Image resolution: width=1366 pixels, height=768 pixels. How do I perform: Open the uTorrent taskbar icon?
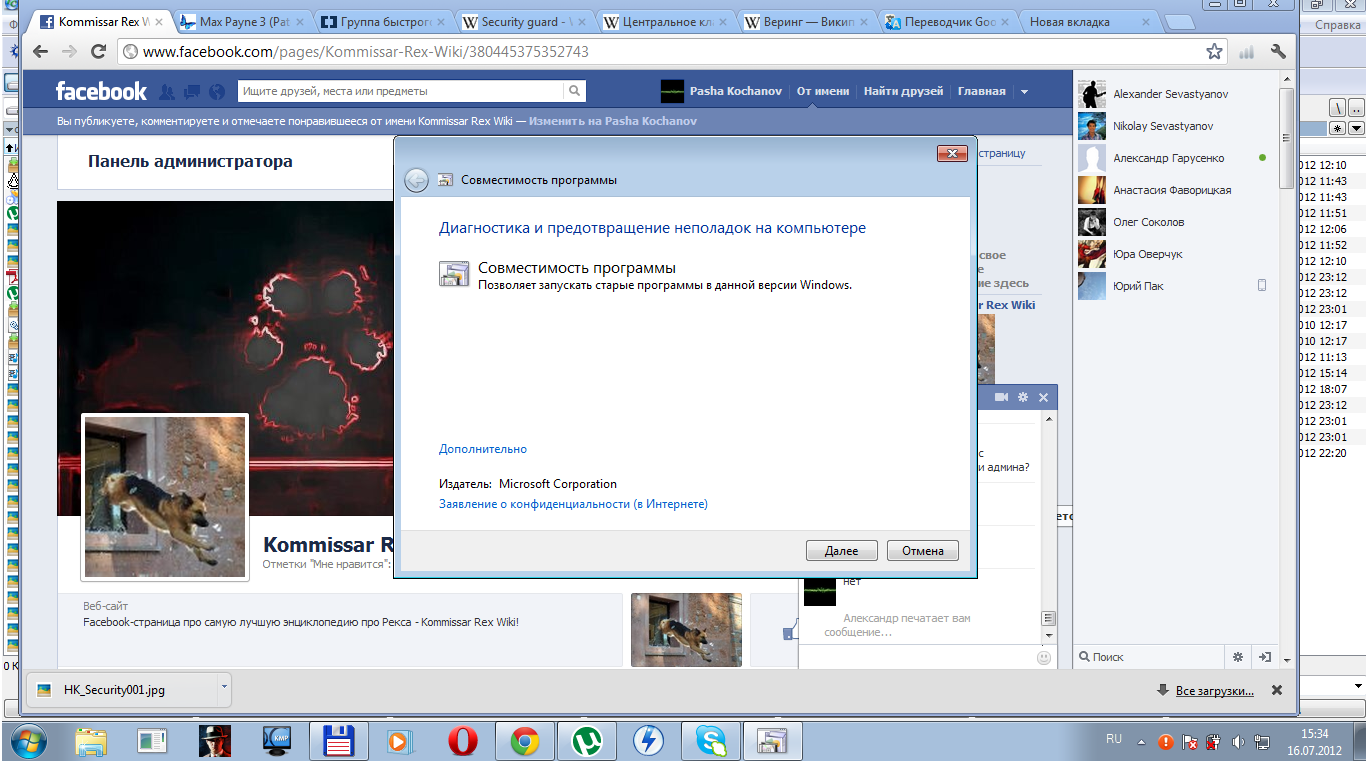[586, 741]
